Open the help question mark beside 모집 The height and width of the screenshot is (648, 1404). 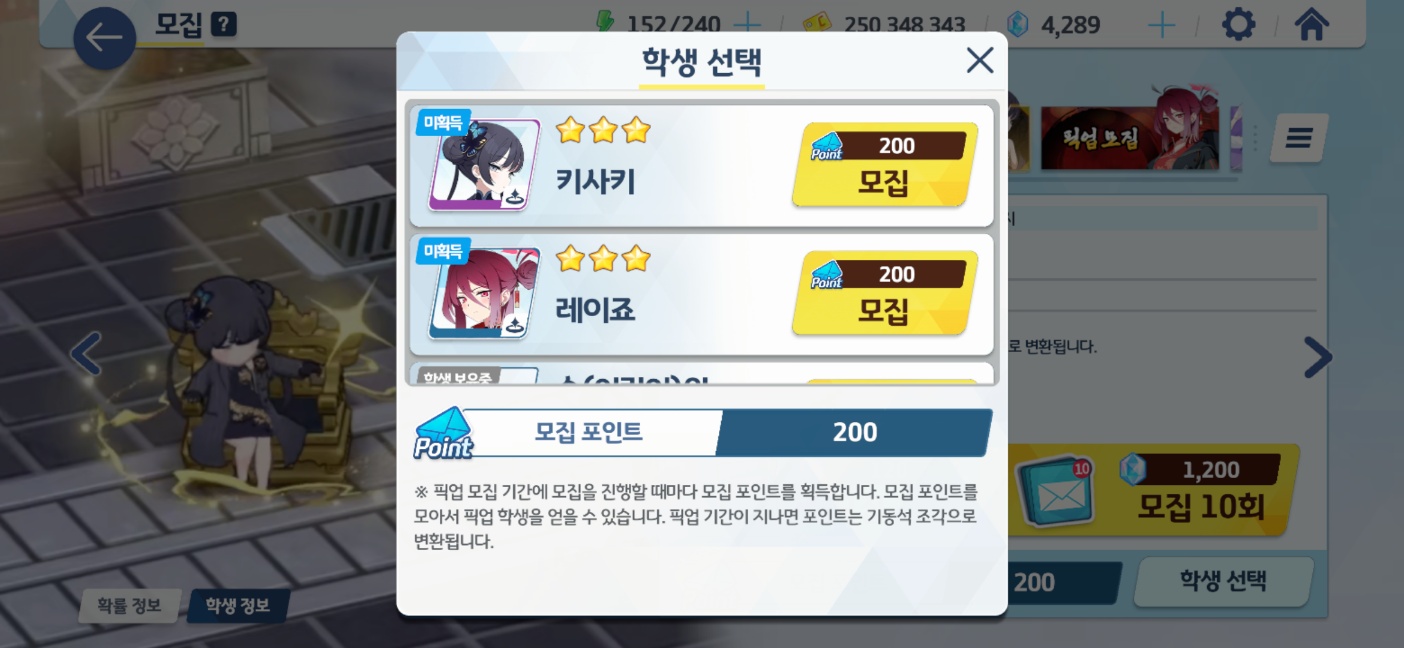click(x=224, y=25)
